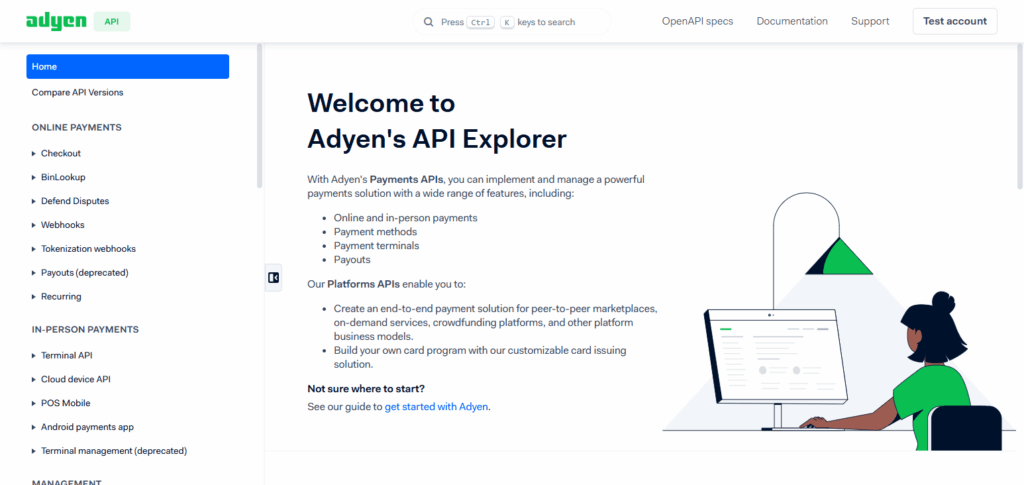1024x485 pixels.
Task: Expand the Cloud device API arrow
Action: [x=34, y=379]
